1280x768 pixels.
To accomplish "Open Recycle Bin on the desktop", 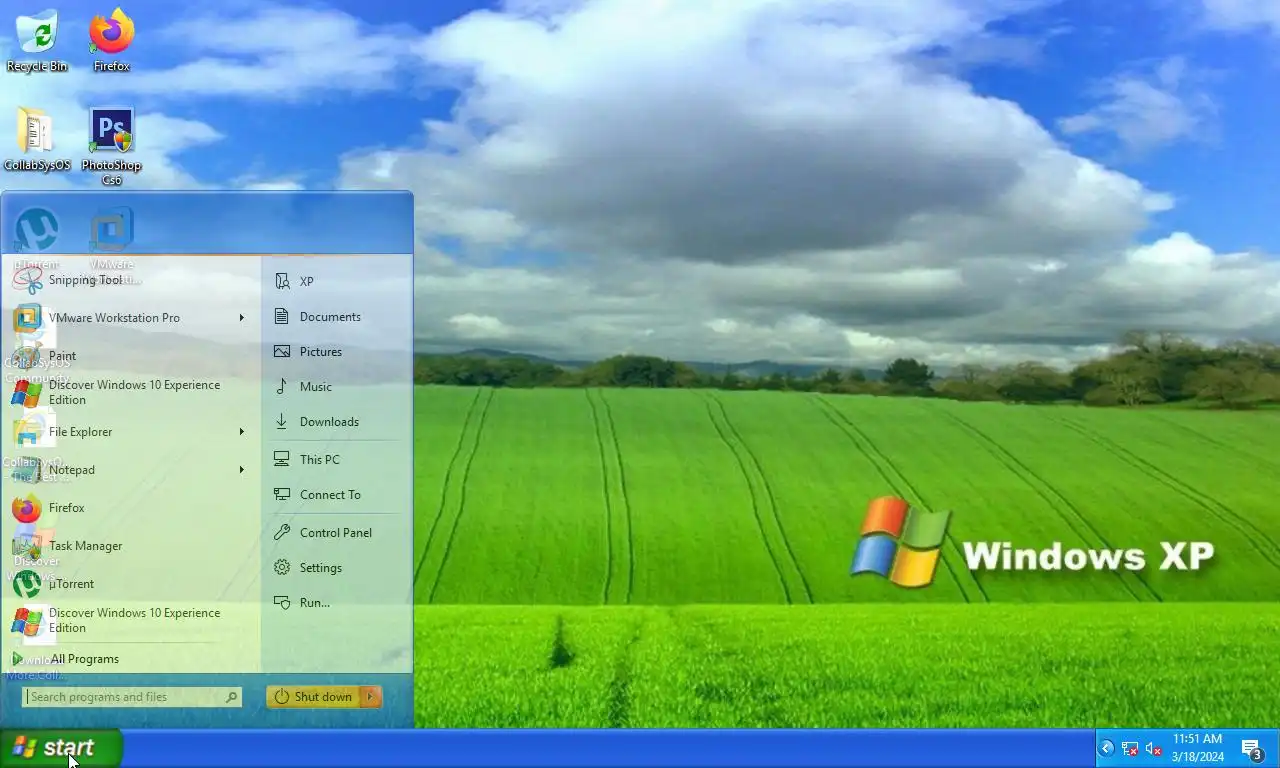I will 37,40.
